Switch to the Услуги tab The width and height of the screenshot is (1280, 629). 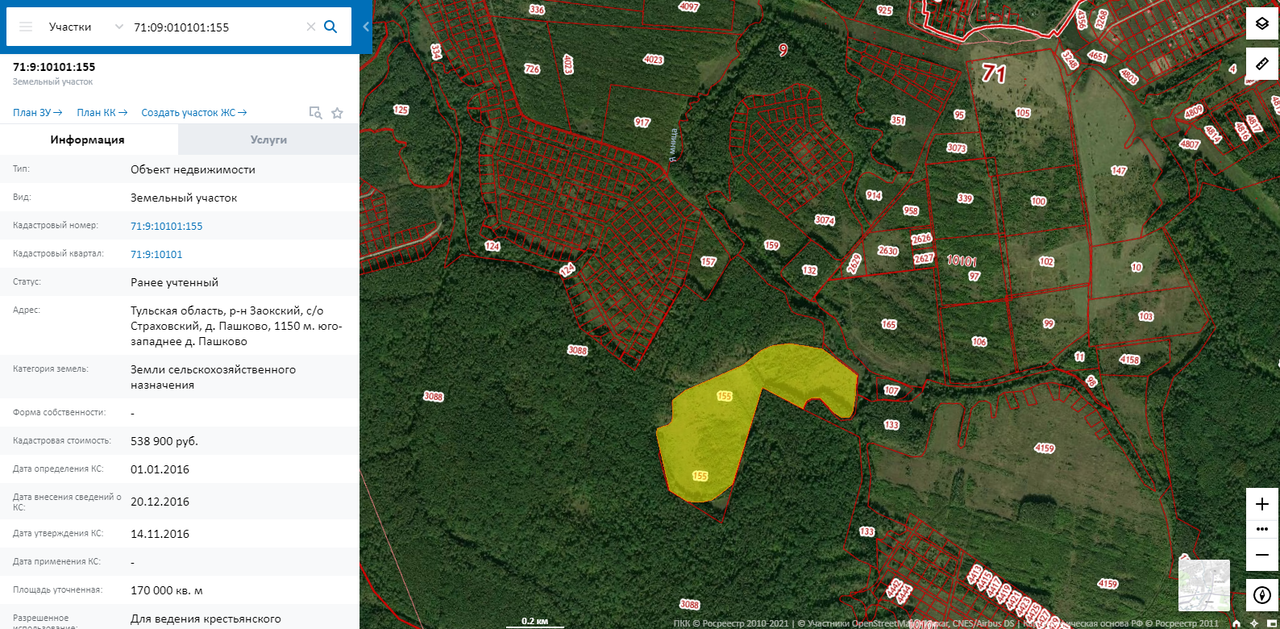268,140
